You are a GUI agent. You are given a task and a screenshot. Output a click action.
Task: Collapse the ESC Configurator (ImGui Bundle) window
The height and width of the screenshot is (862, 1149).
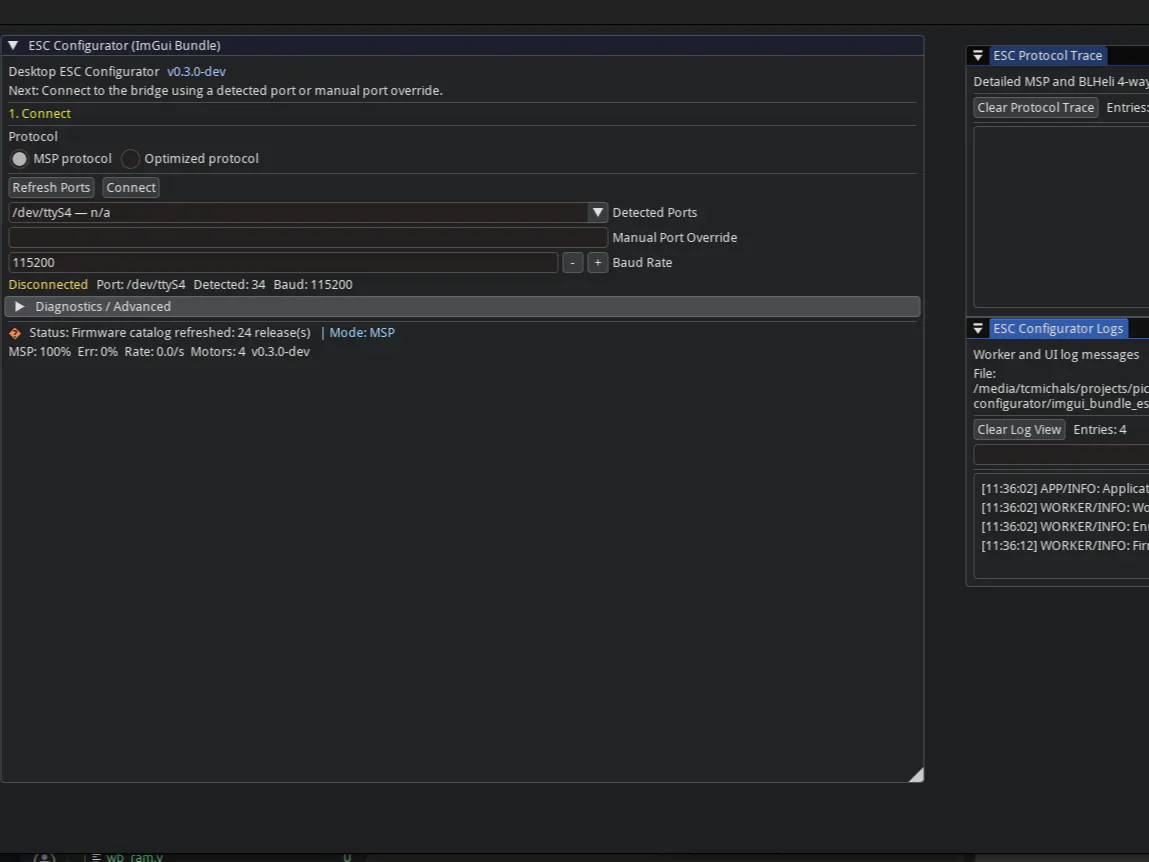point(13,45)
